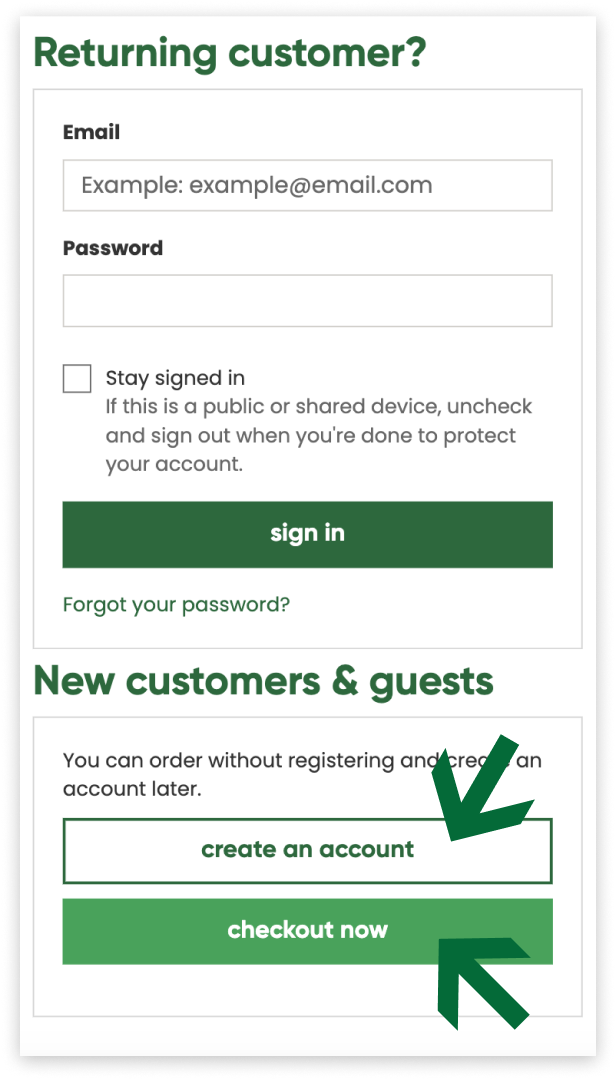Click the bold Email field label
616x1080 pixels.
(x=91, y=132)
